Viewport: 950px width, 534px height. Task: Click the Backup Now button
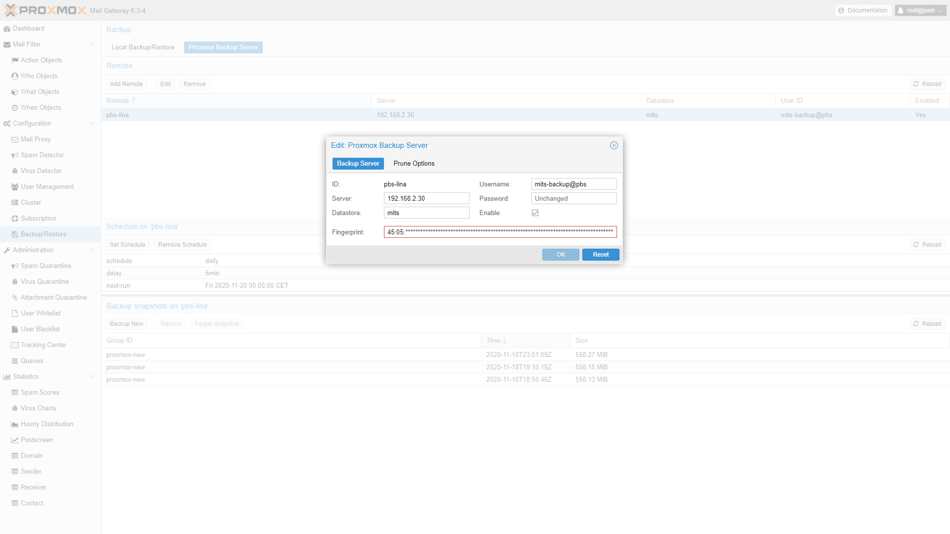[126, 324]
